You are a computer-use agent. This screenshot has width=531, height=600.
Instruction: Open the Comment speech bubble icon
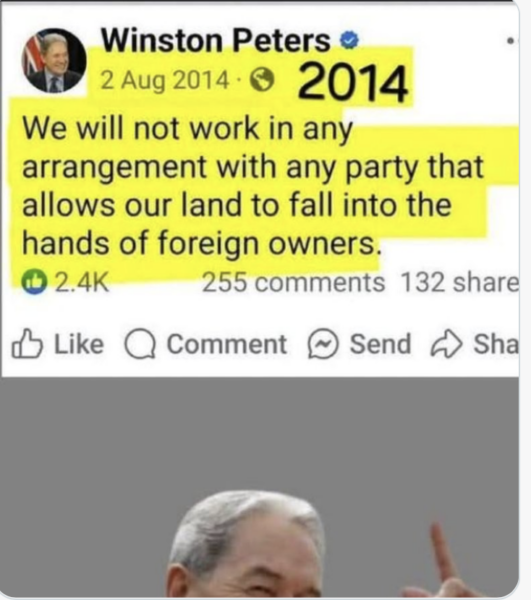click(x=140, y=344)
